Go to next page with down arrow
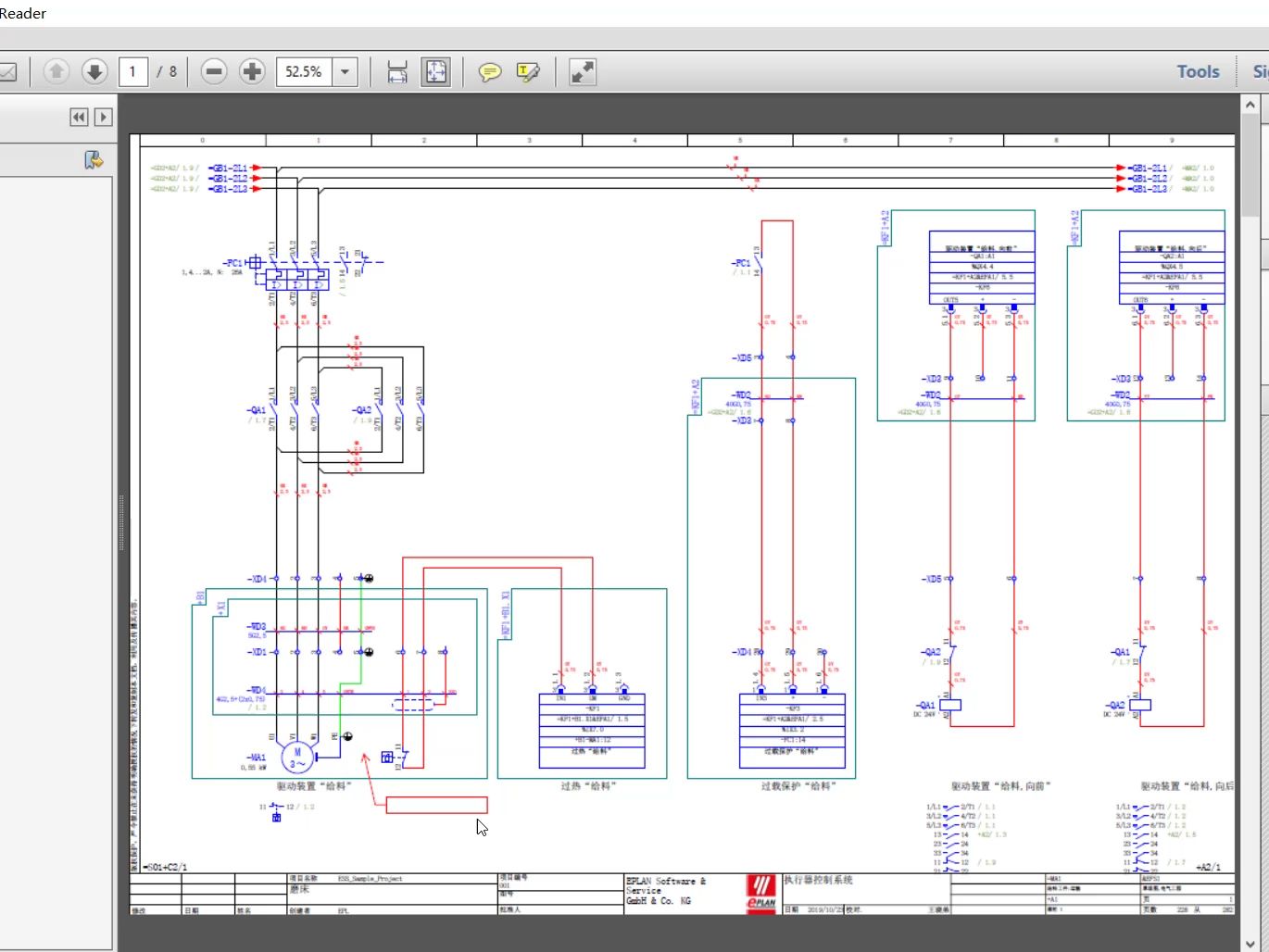 click(x=94, y=71)
